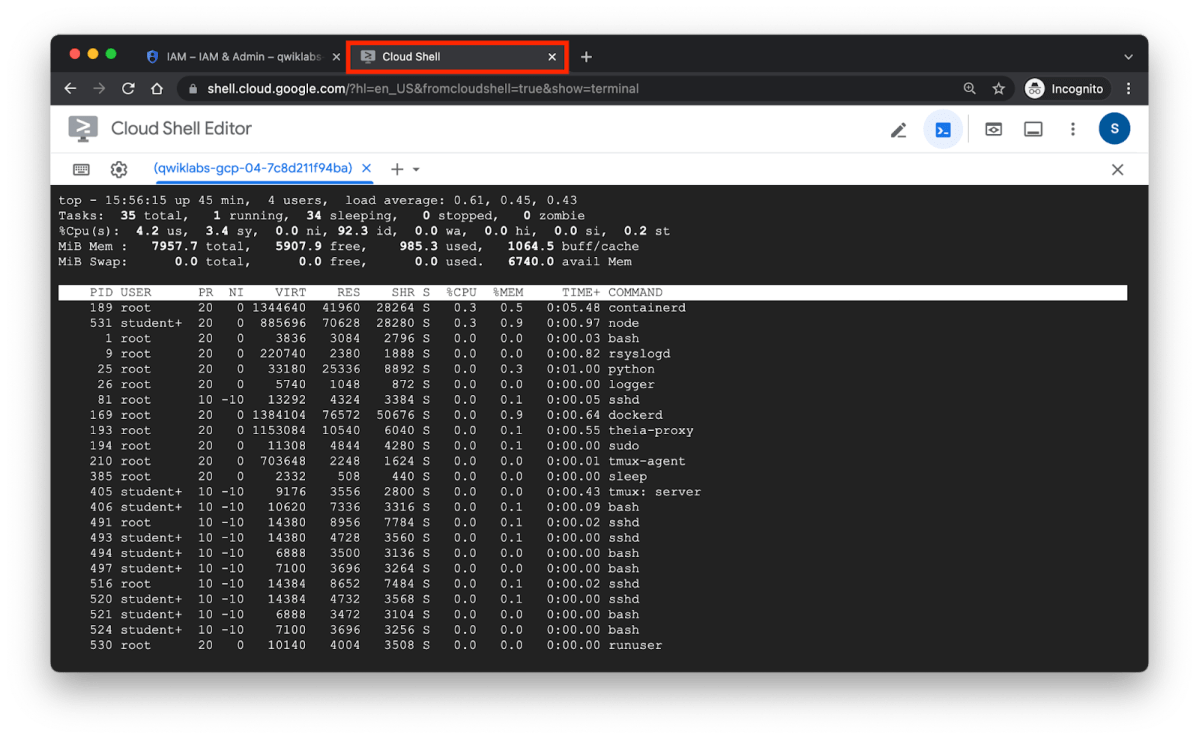Open terminal settings gear
This screenshot has height=739, width=1199.
click(119, 169)
